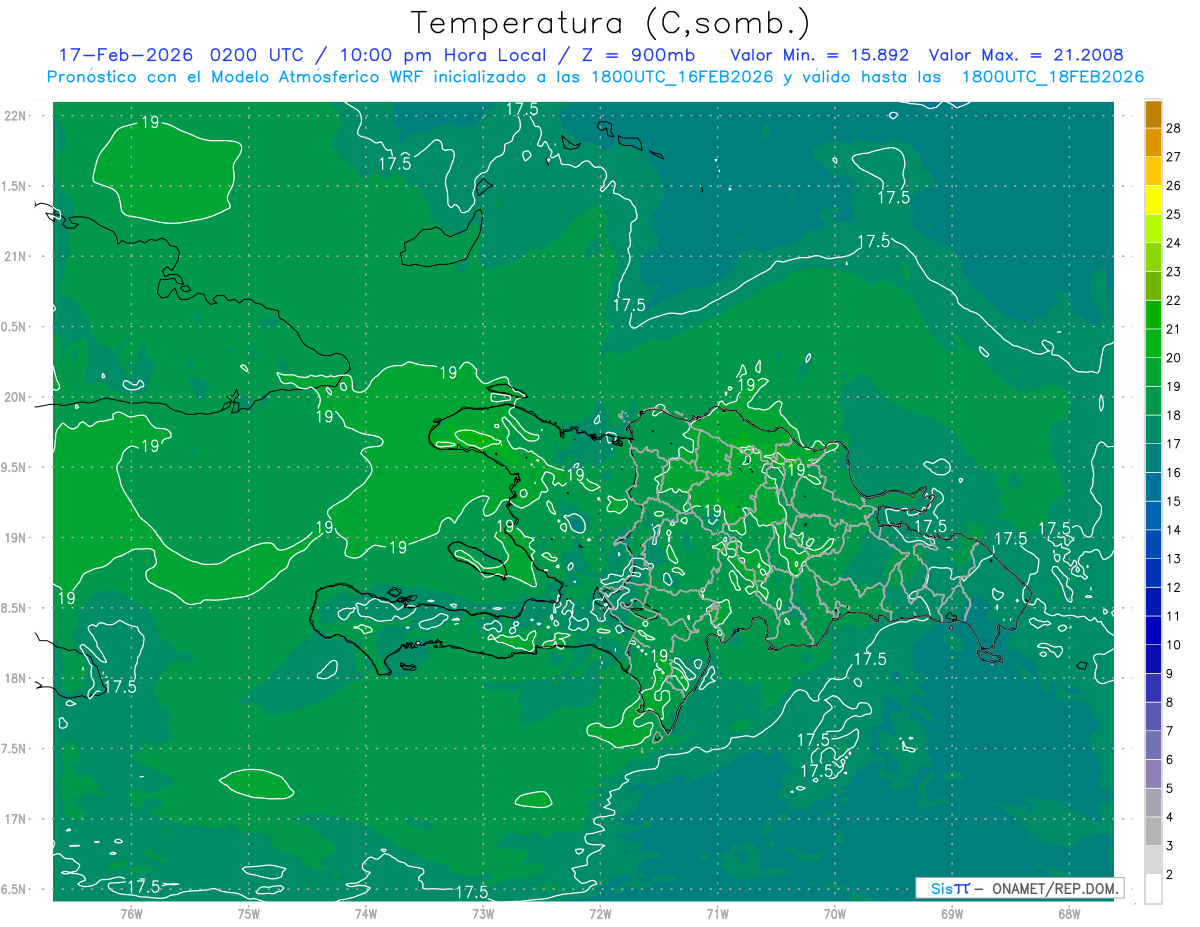The height and width of the screenshot is (927, 1200).
Task: Click the legend scale label '15'
Action: coord(1174,501)
